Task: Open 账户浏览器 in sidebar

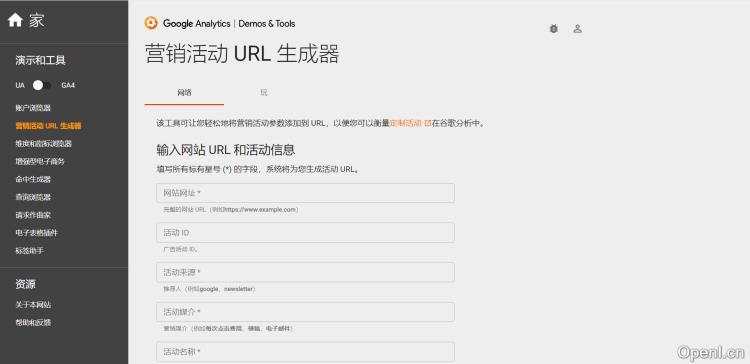Action: click(x=33, y=108)
